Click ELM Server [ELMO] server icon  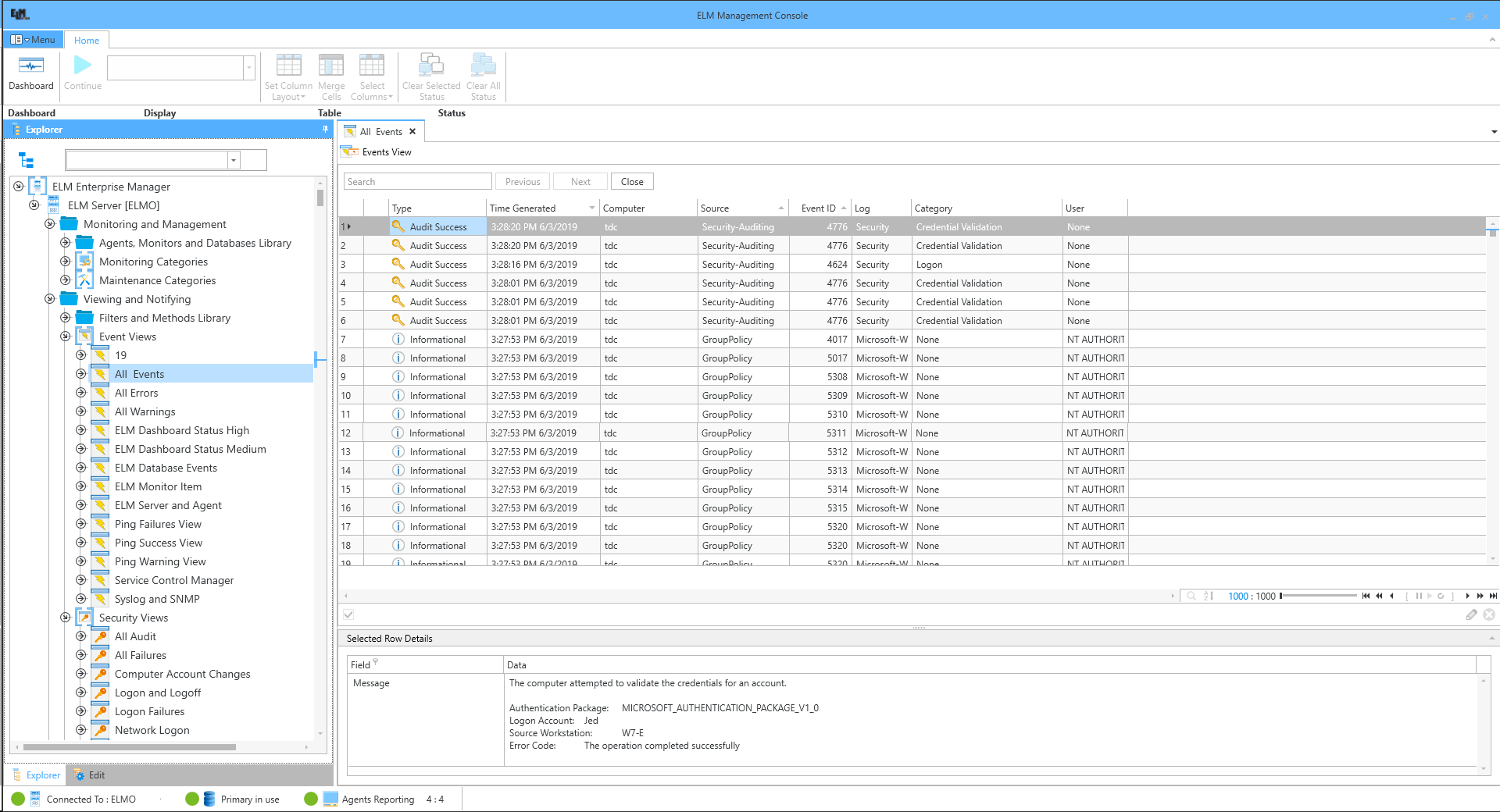53,205
